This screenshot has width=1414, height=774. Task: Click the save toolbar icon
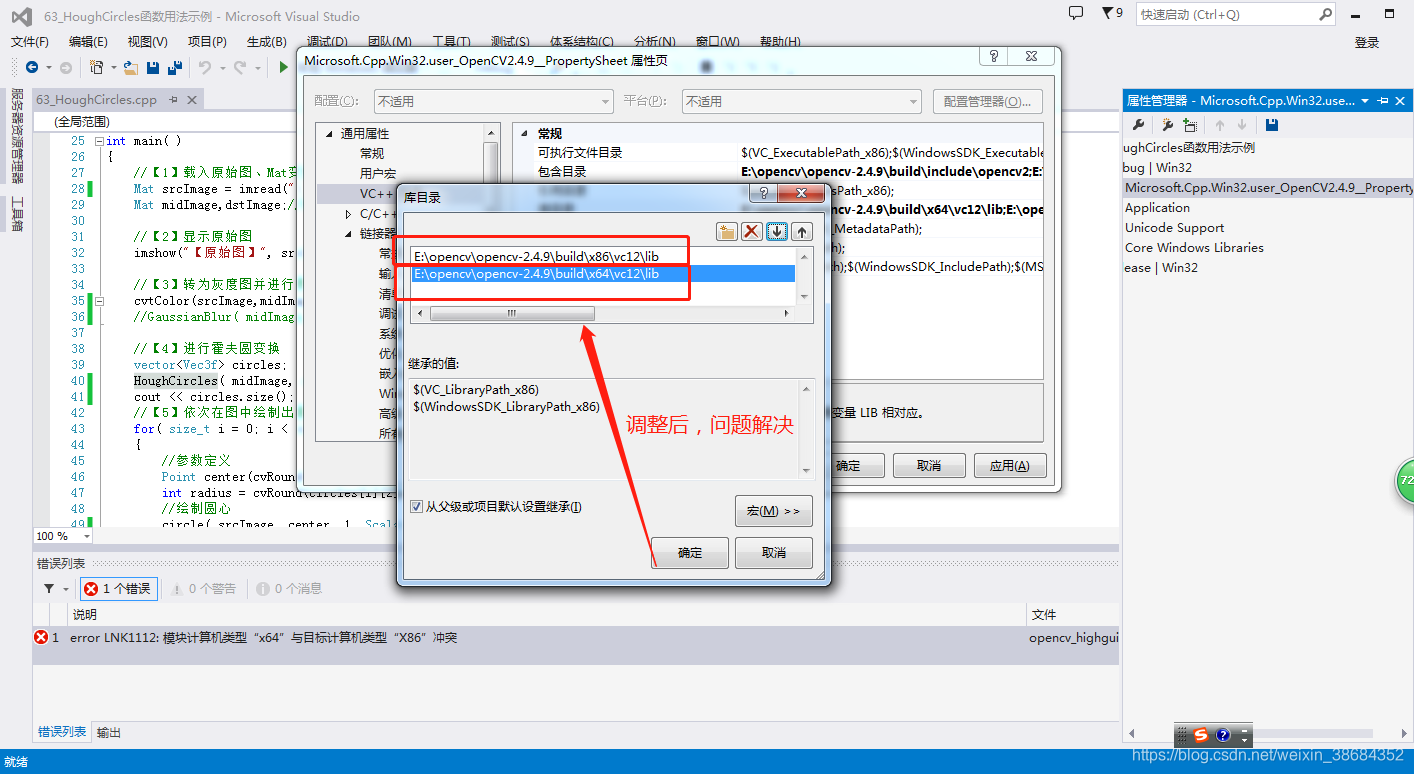pyautogui.click(x=153, y=67)
